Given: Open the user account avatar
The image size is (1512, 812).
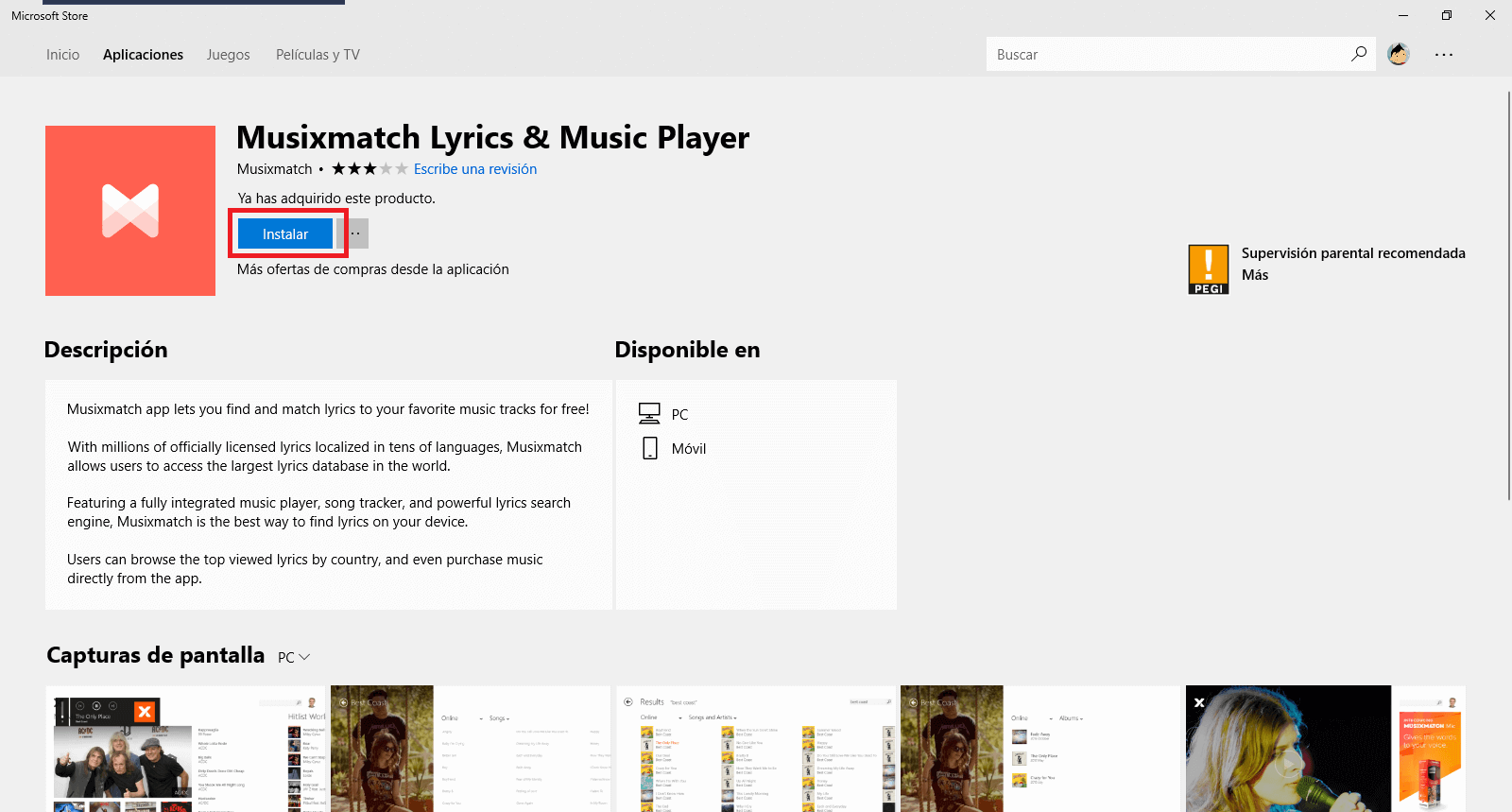Looking at the screenshot, I should [1399, 54].
